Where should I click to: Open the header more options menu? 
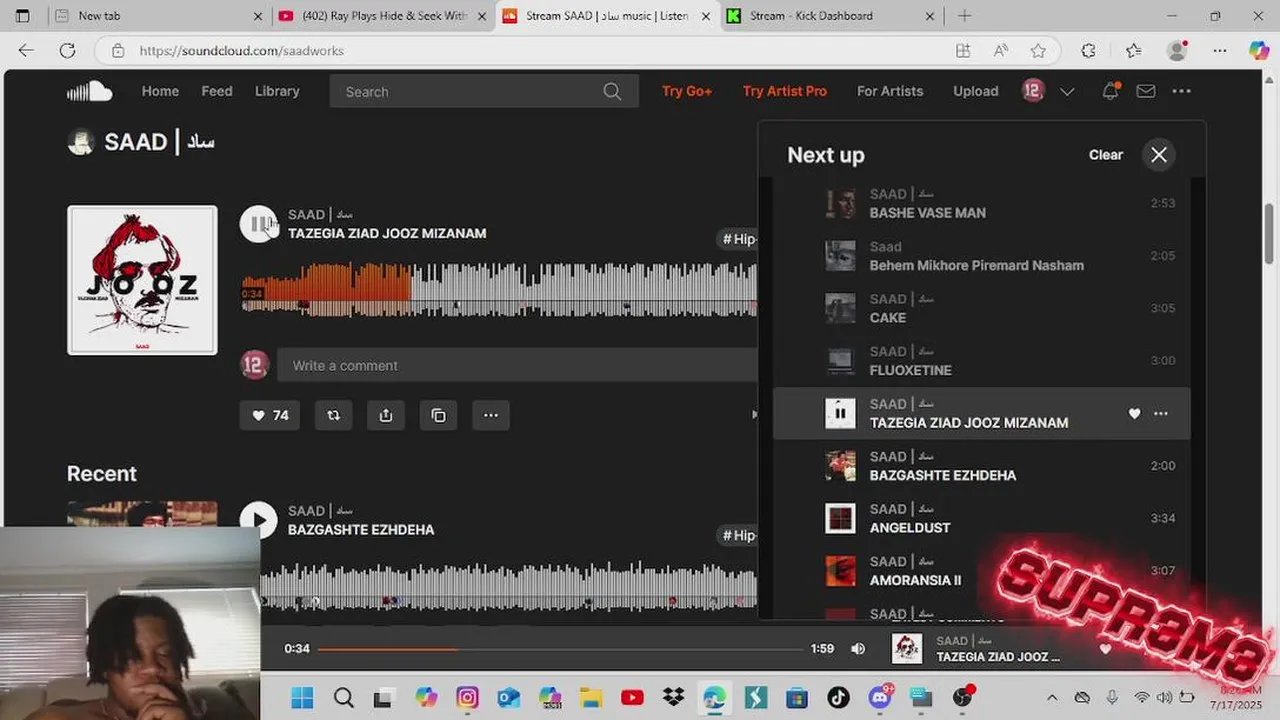click(1182, 91)
